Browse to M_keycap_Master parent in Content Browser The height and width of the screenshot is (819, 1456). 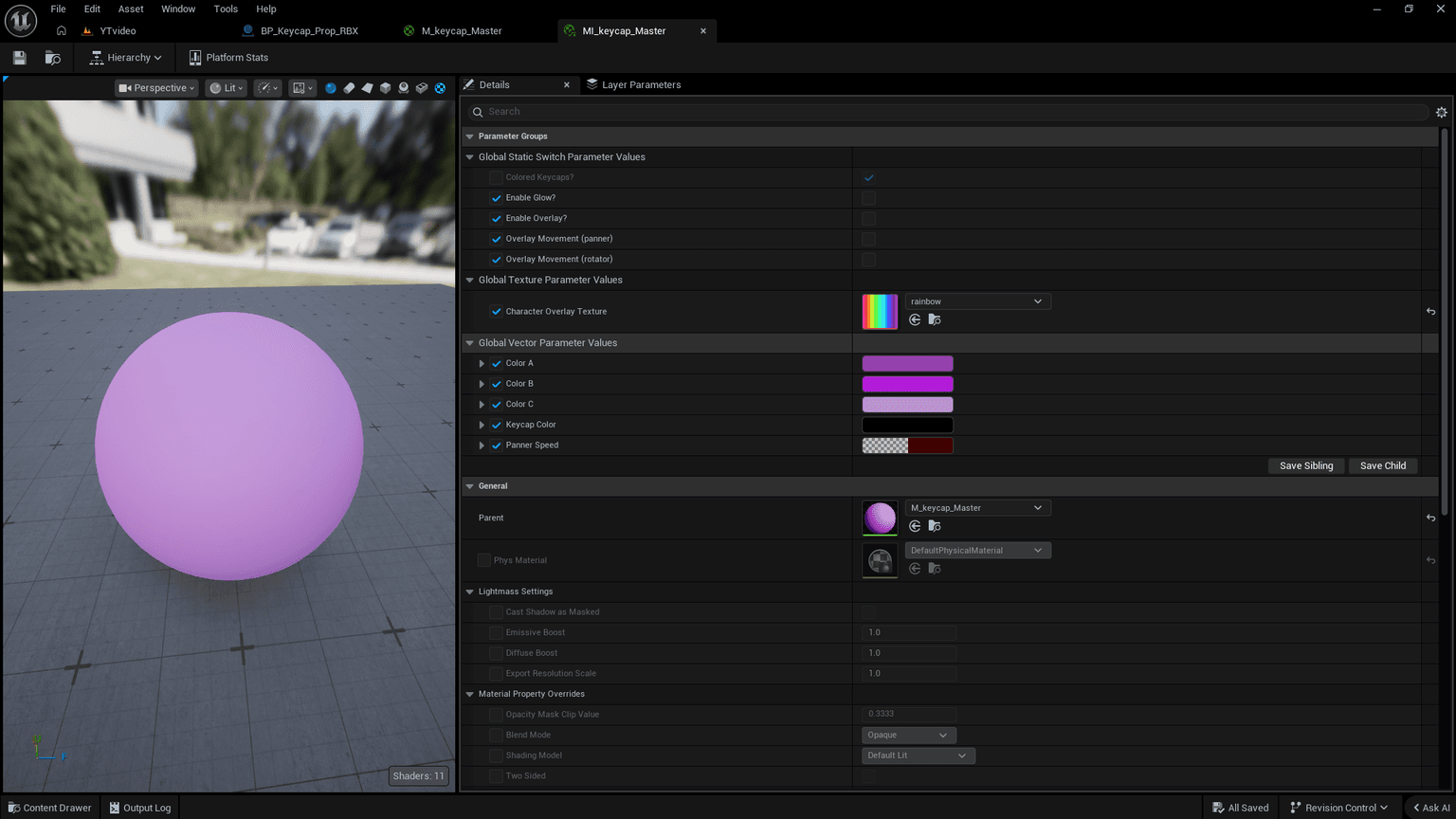click(x=935, y=526)
